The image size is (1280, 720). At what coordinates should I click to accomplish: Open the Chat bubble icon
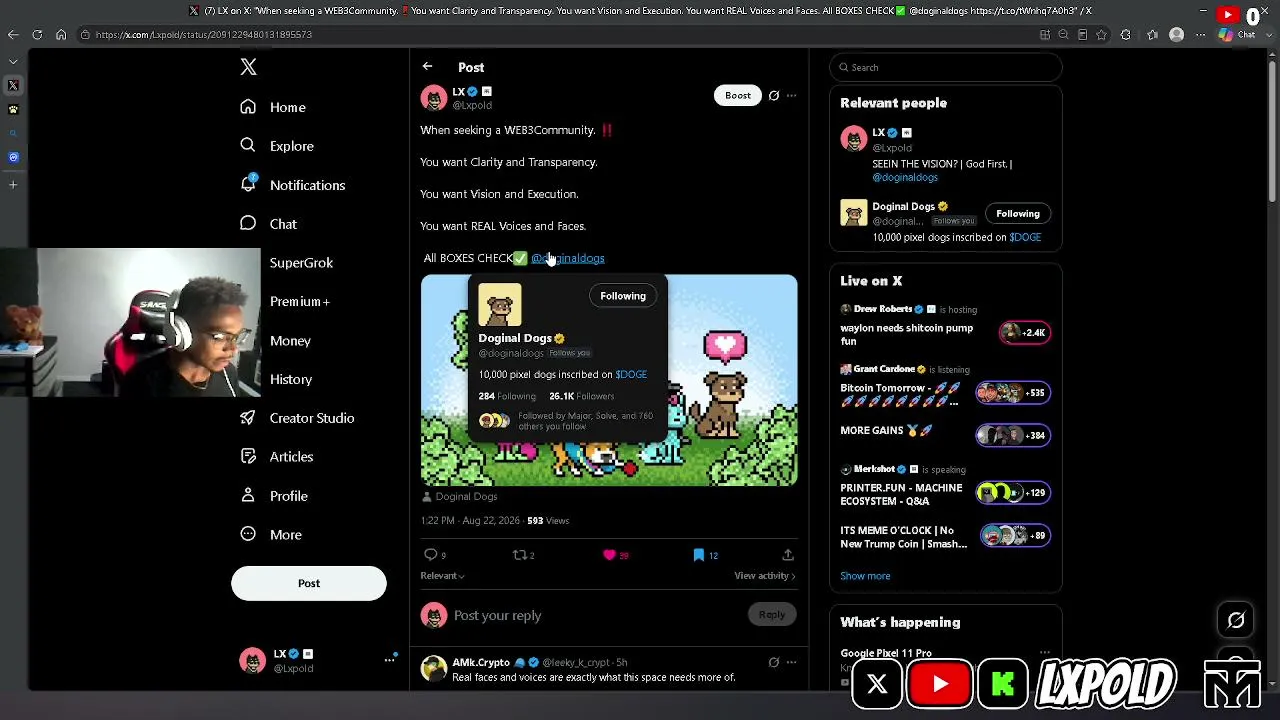click(x=248, y=223)
